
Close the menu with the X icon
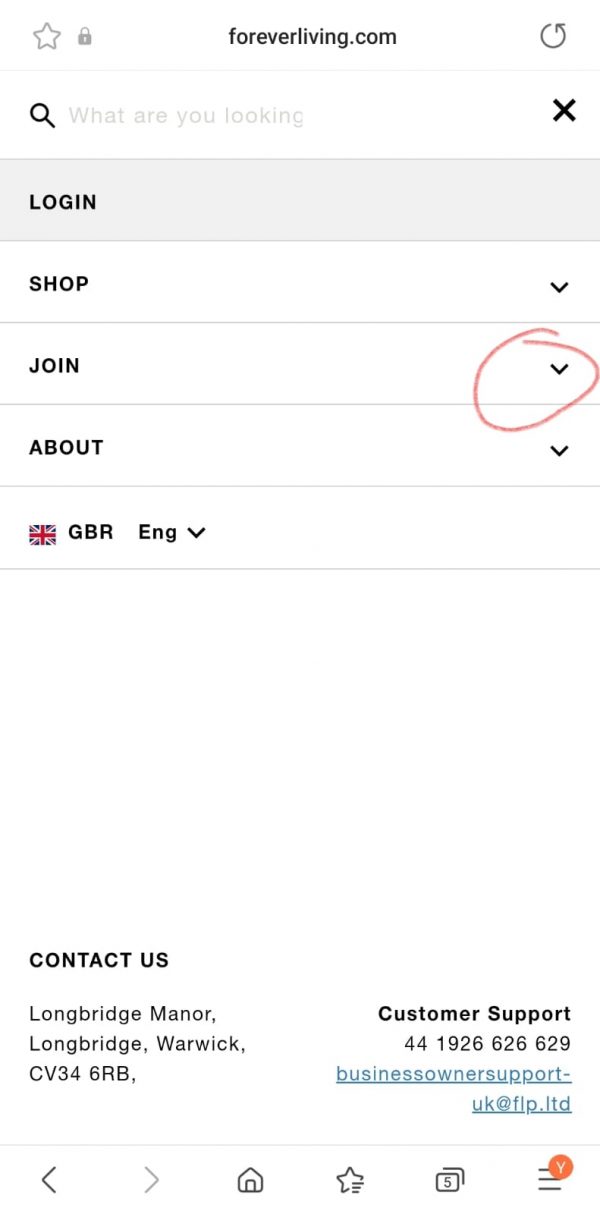tap(564, 111)
